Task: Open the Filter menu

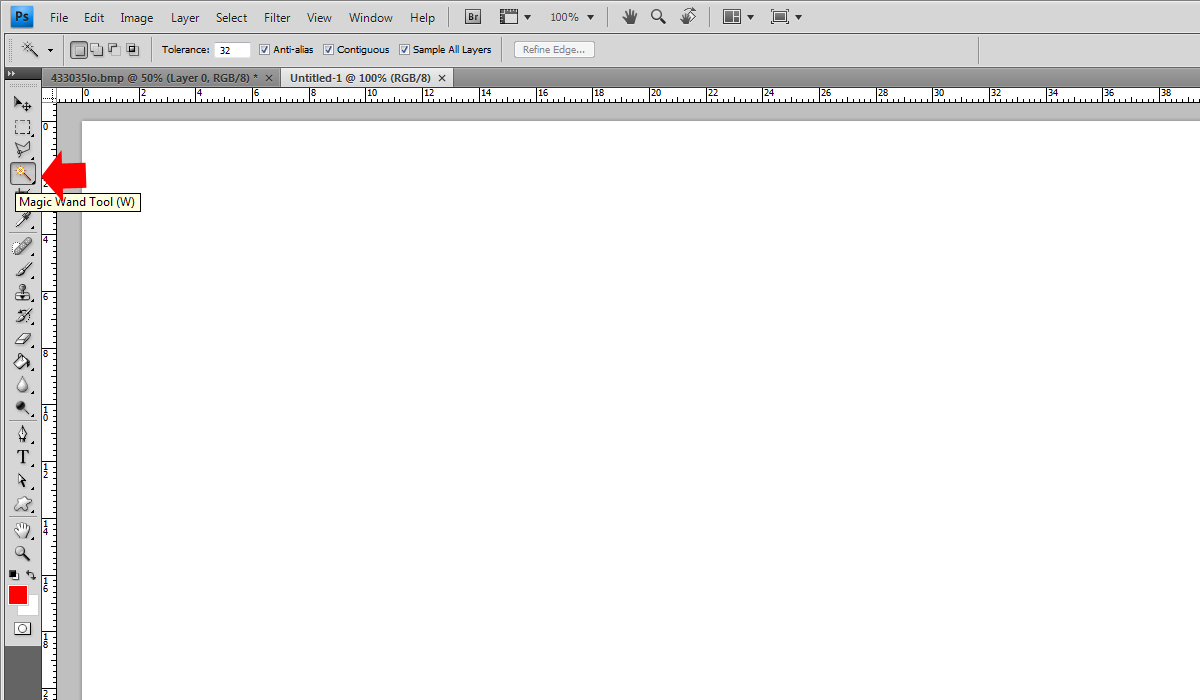Action: coord(277,18)
